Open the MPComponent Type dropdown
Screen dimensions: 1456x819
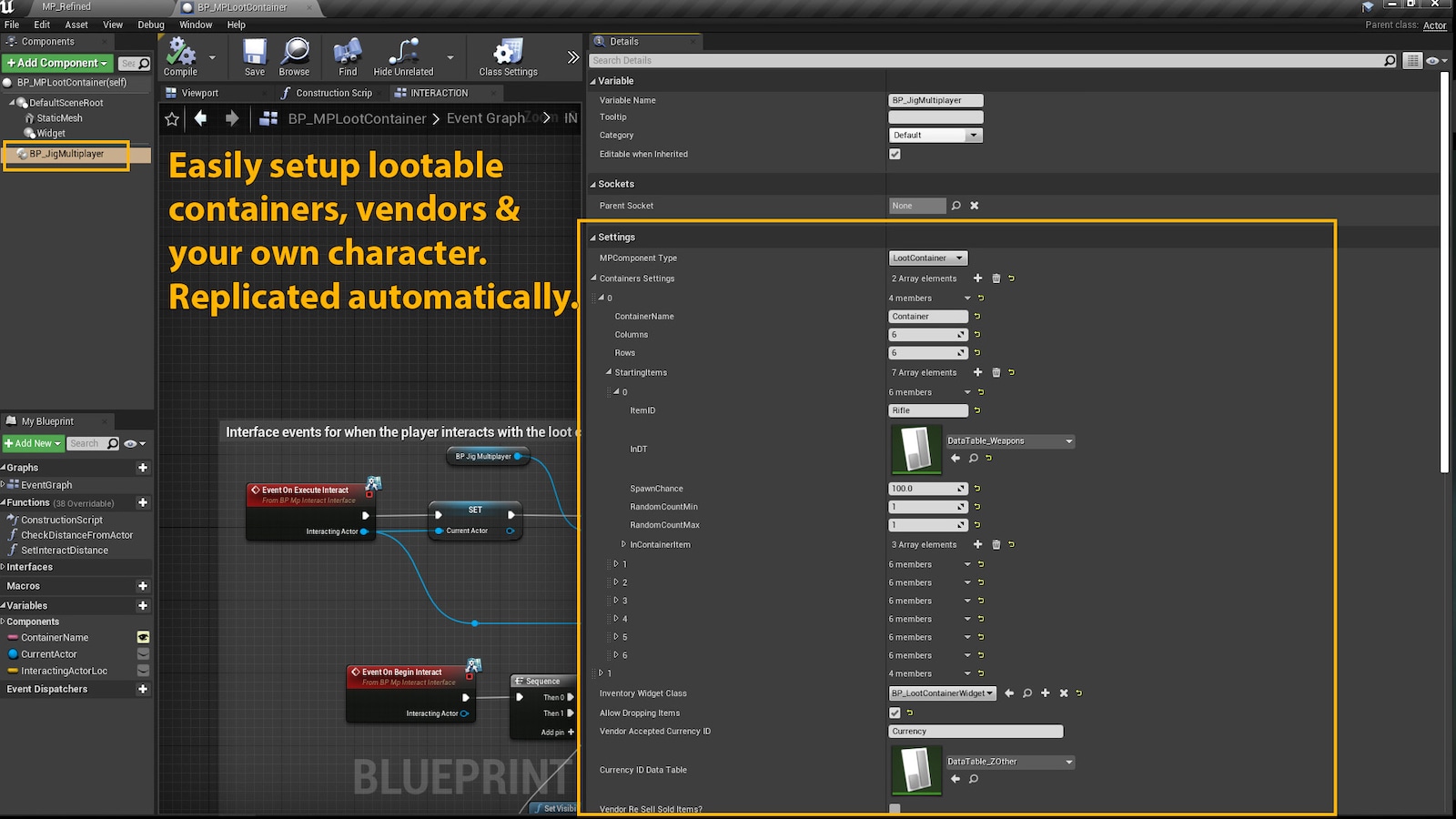click(927, 258)
